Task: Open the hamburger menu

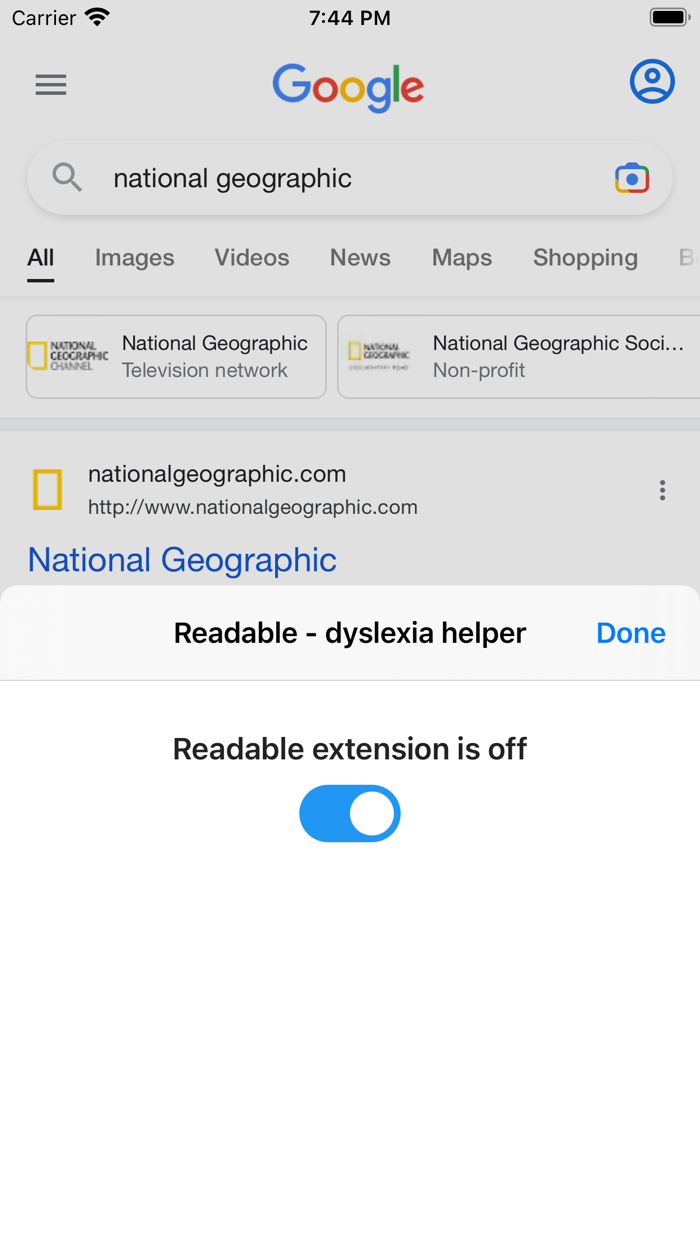Action: point(50,84)
